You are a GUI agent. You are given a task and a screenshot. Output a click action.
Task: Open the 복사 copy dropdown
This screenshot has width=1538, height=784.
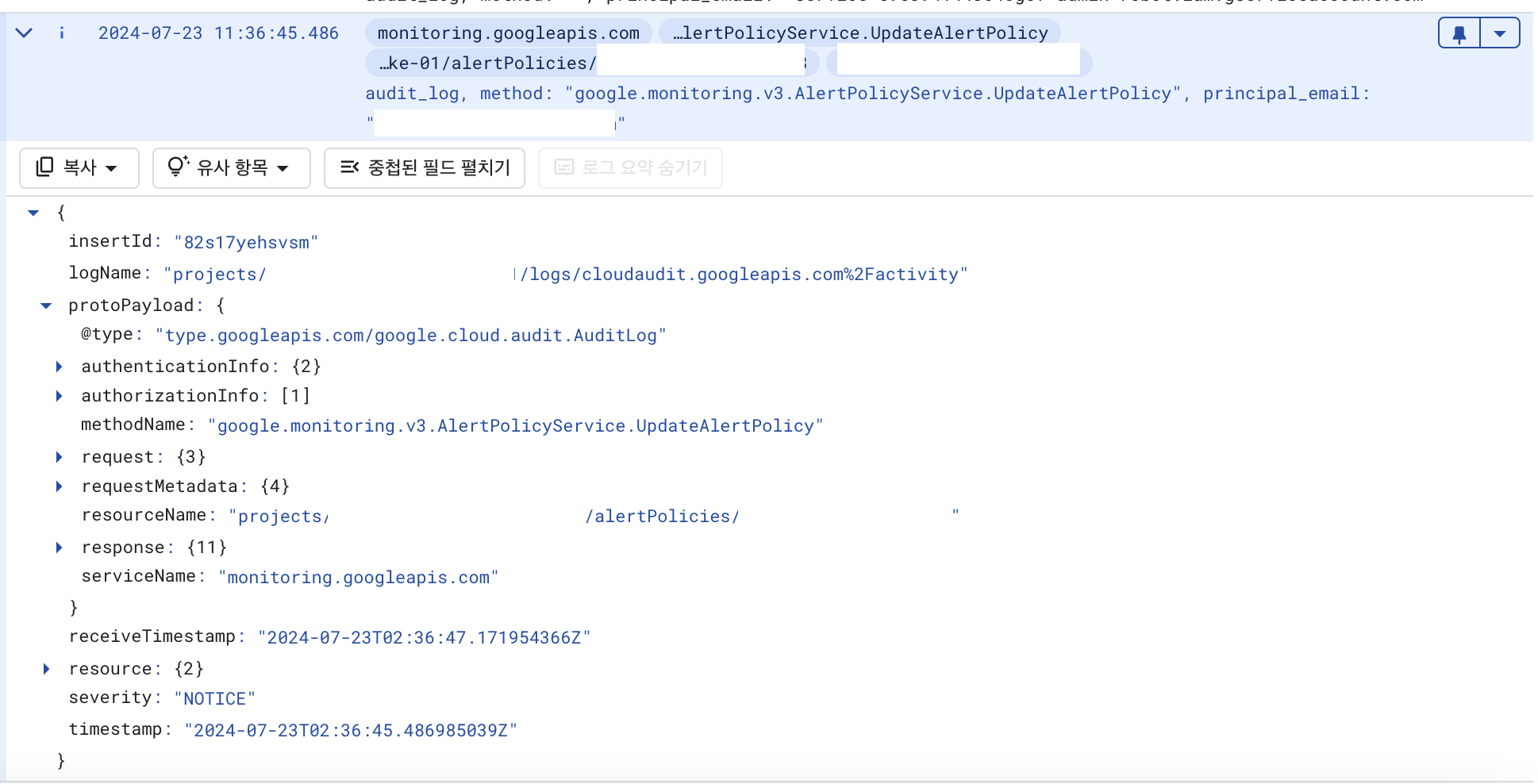point(79,167)
